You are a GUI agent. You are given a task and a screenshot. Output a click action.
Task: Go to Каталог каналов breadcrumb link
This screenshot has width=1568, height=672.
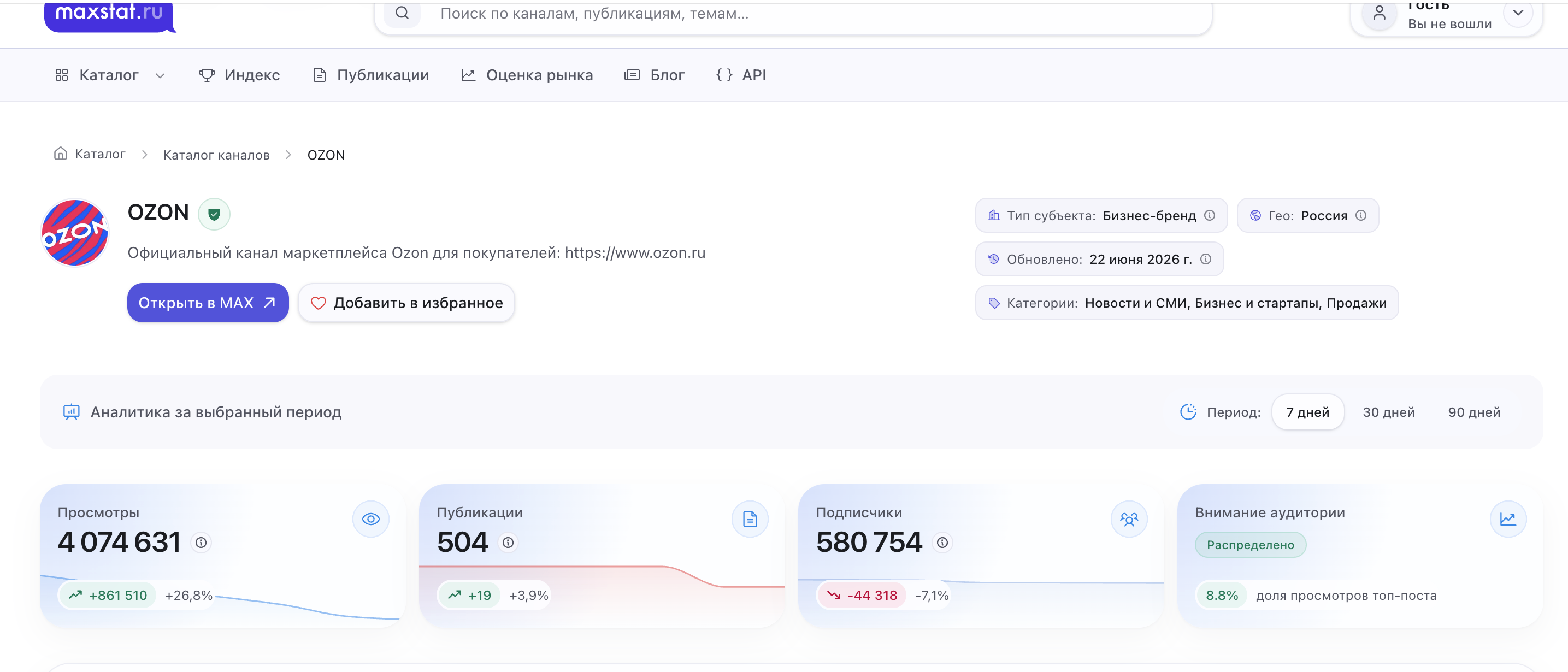click(216, 155)
